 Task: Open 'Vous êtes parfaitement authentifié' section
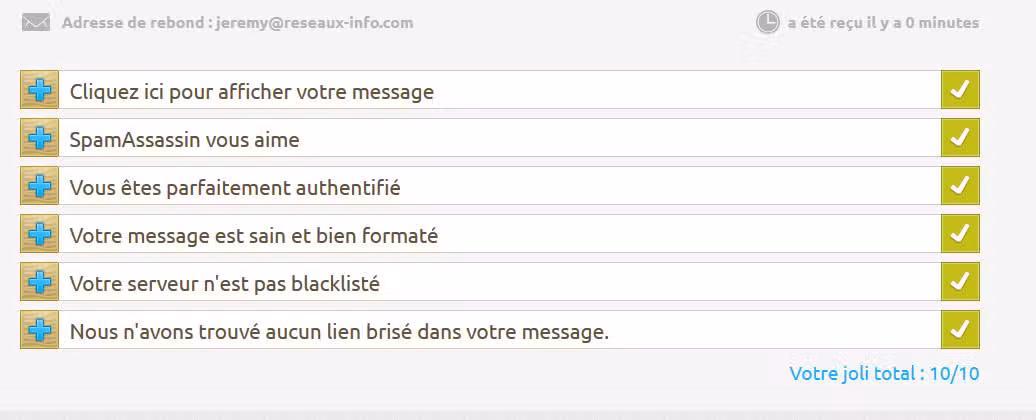tap(235, 188)
